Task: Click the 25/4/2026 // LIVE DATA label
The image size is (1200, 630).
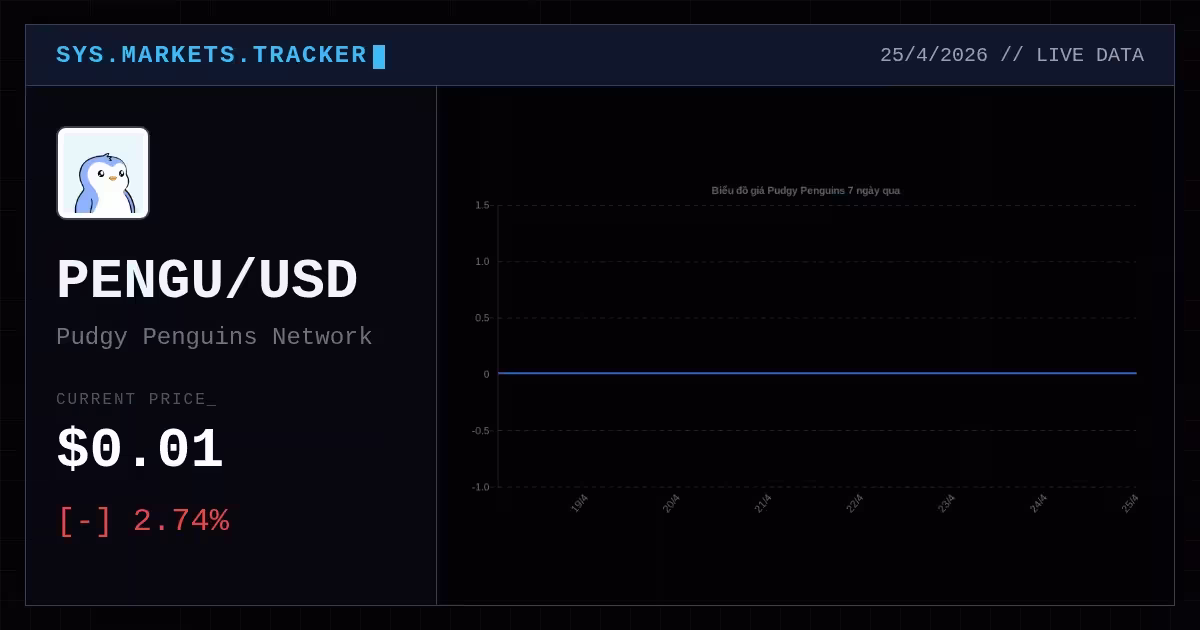Action: tap(1012, 55)
